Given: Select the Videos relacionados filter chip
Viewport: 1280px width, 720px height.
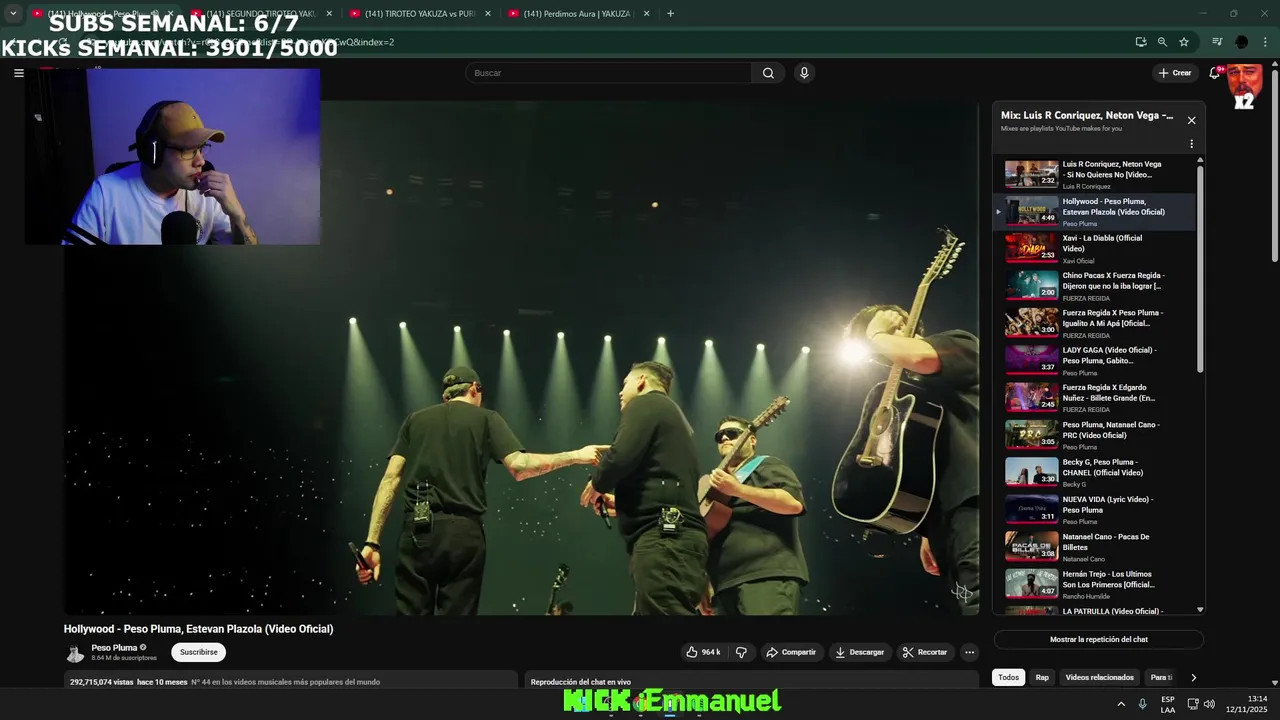Looking at the screenshot, I should (x=1099, y=677).
